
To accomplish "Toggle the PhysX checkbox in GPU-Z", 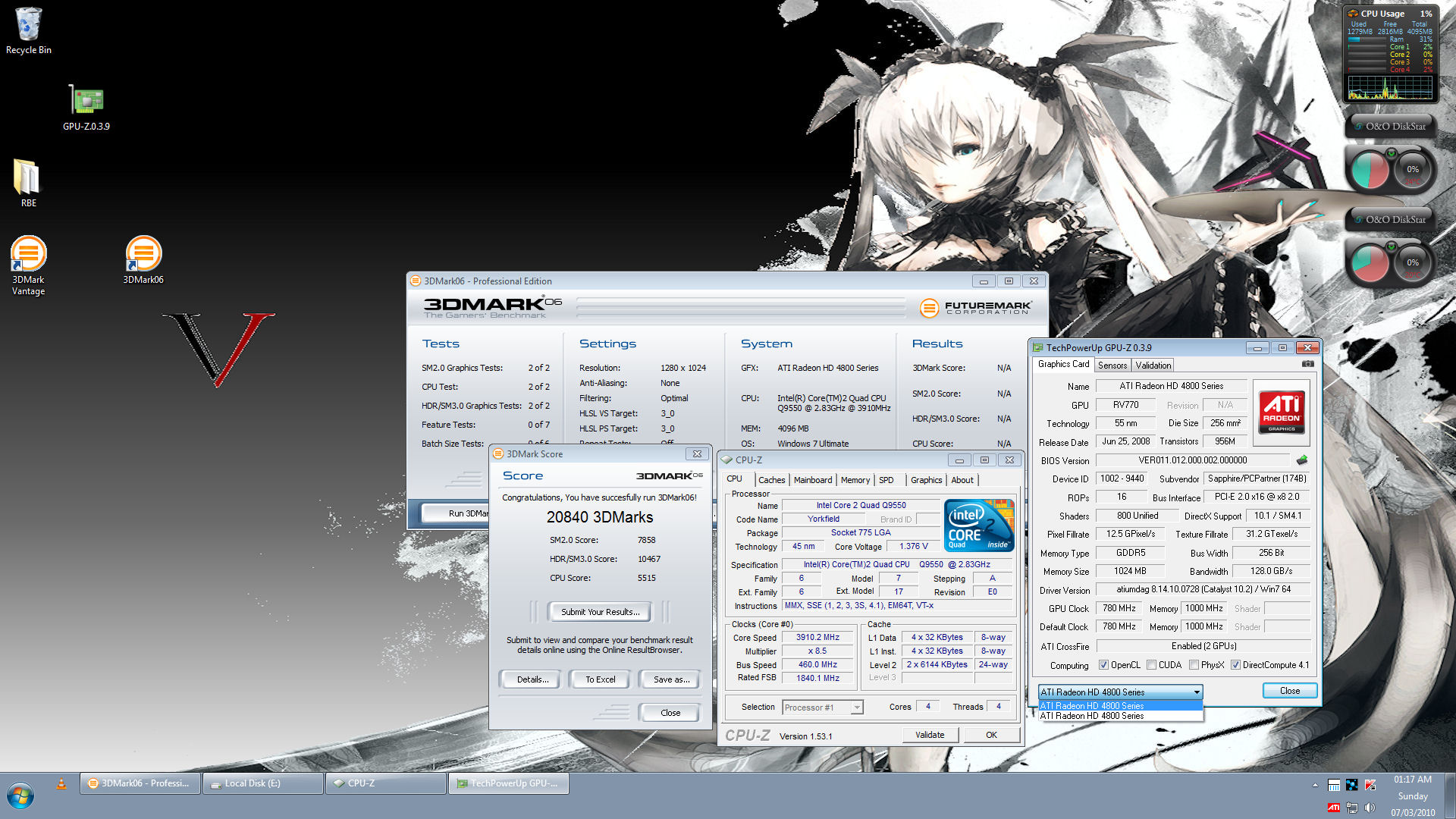I will 1194,665.
